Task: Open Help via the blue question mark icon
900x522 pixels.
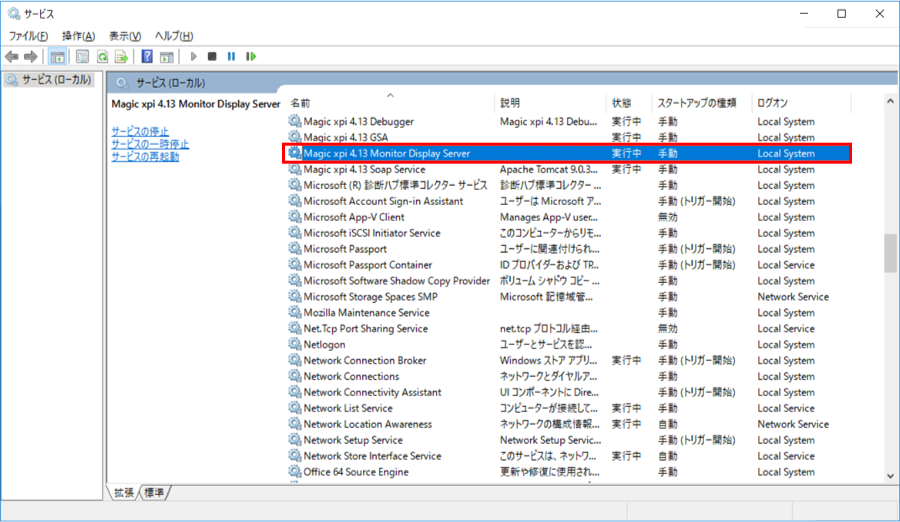Action: (x=147, y=57)
